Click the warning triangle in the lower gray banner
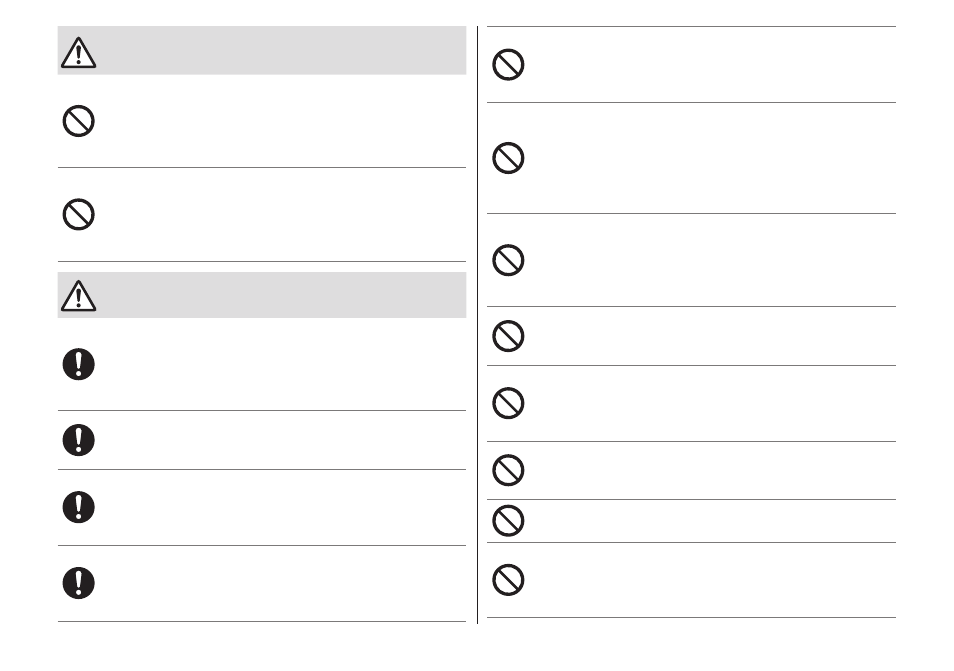The width and height of the screenshot is (954, 671). (78, 296)
